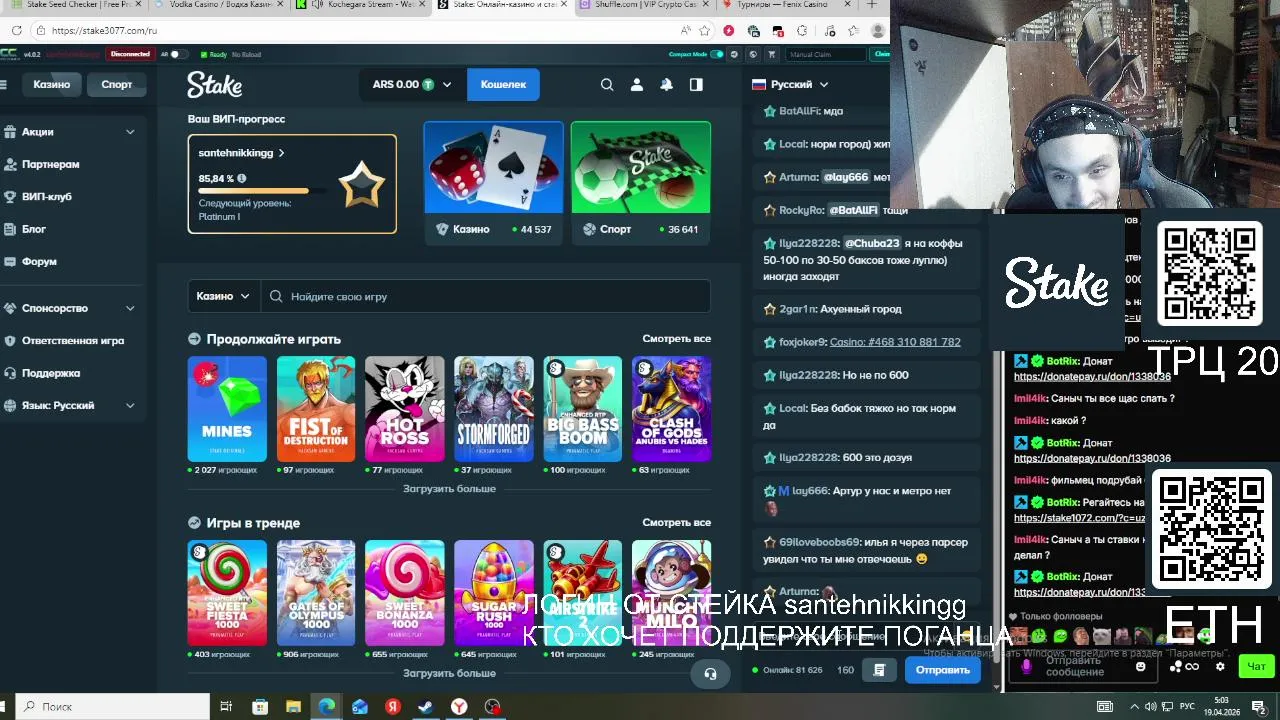Toggle Compact Mode switch
The width and height of the screenshot is (1280, 720).
pos(718,54)
